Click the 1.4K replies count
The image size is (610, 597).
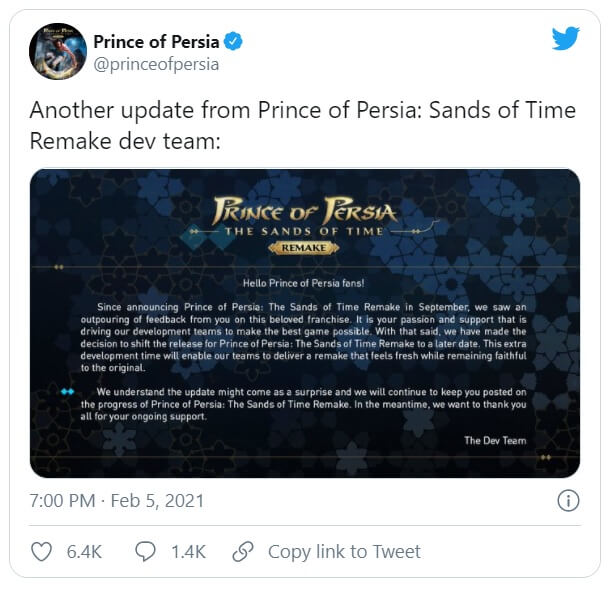click(x=186, y=552)
